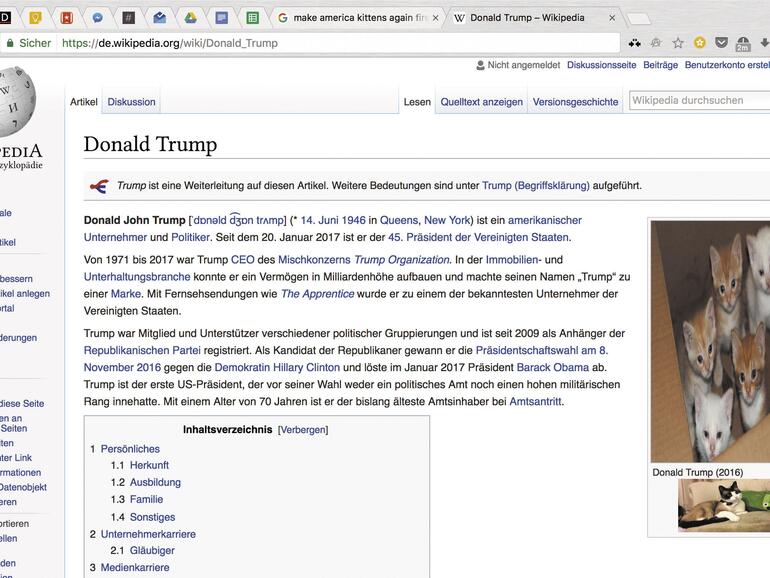
Task: Bookmark this page with the star icon
Action: 678,43
